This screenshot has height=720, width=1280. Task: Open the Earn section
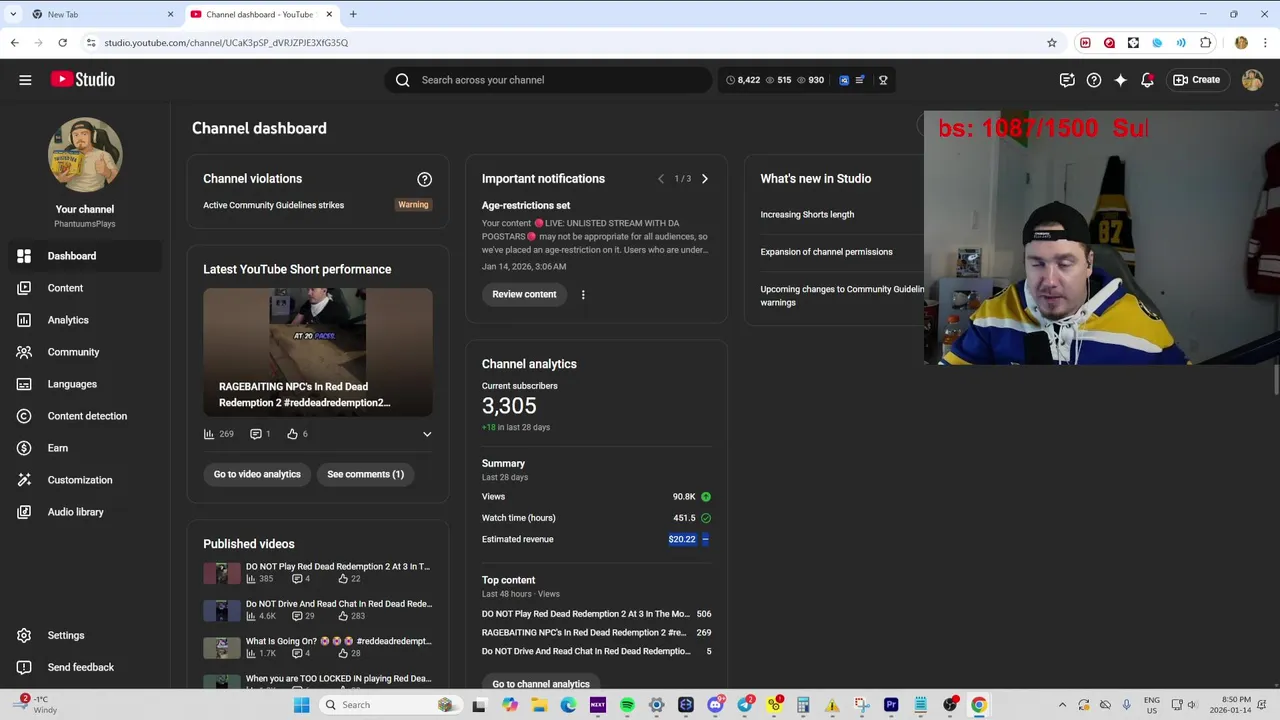(85, 448)
